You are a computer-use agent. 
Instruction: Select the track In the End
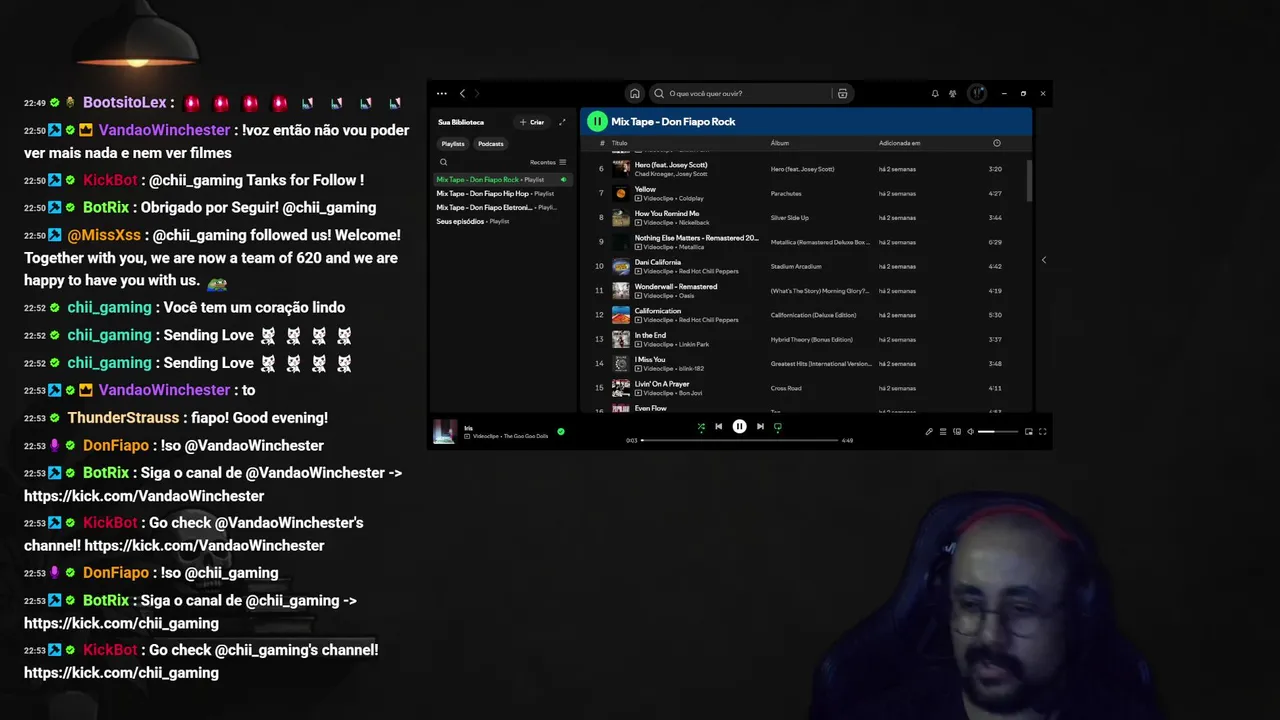[650, 335]
